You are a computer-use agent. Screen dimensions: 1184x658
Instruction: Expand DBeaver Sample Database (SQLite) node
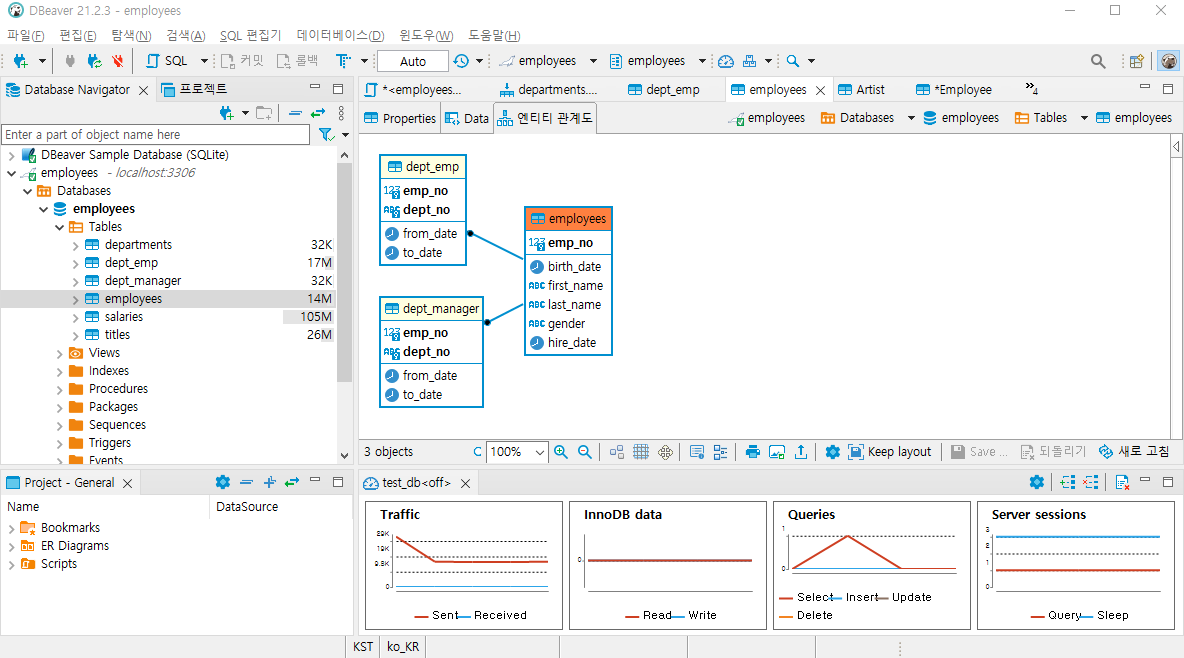point(11,155)
